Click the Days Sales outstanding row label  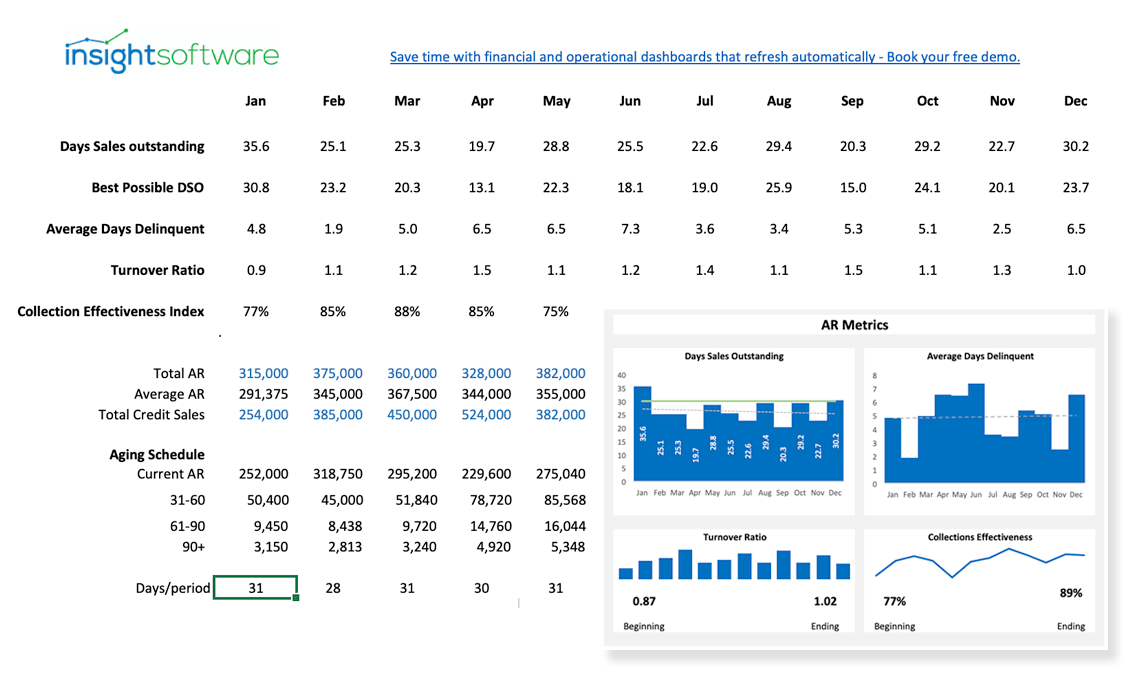click(x=132, y=146)
